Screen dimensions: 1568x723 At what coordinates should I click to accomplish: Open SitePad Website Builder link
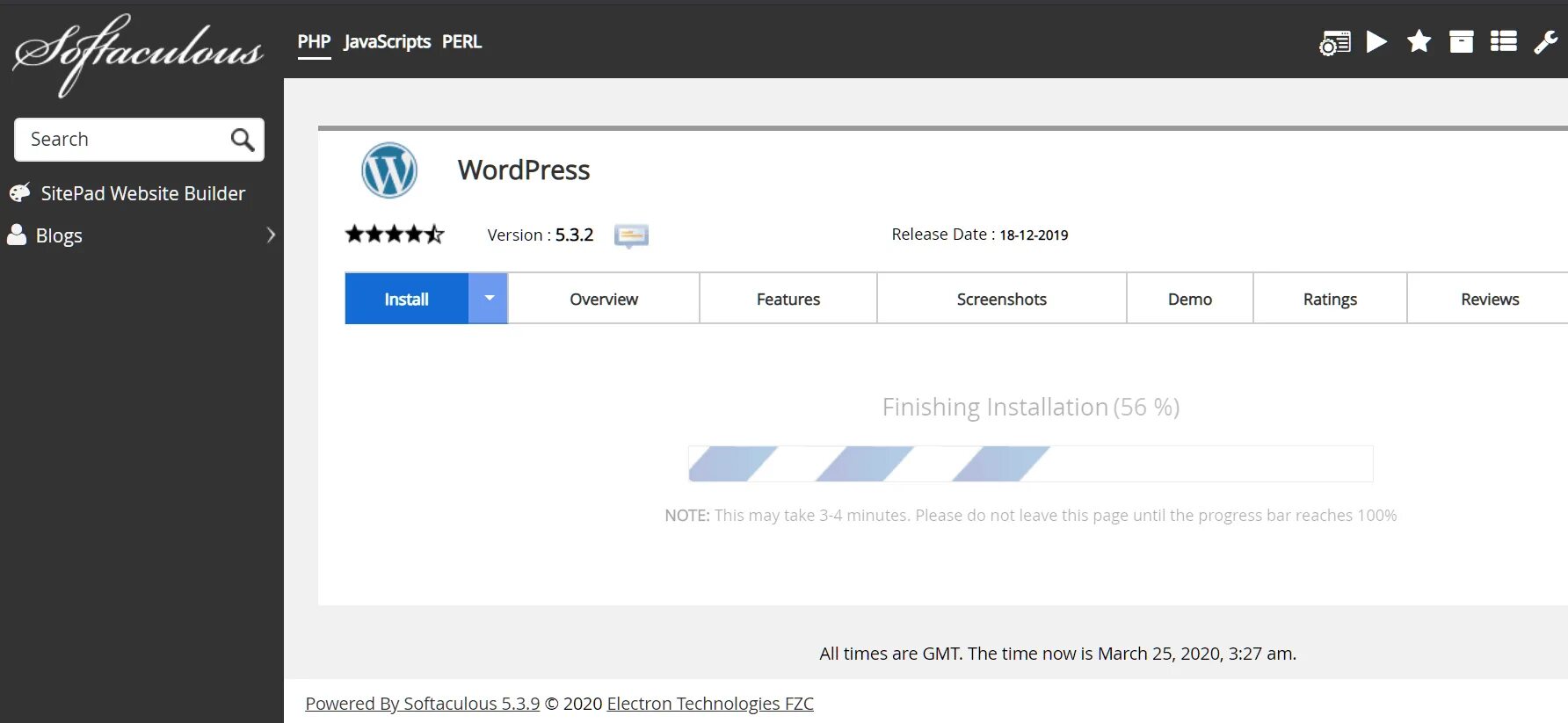[x=142, y=193]
